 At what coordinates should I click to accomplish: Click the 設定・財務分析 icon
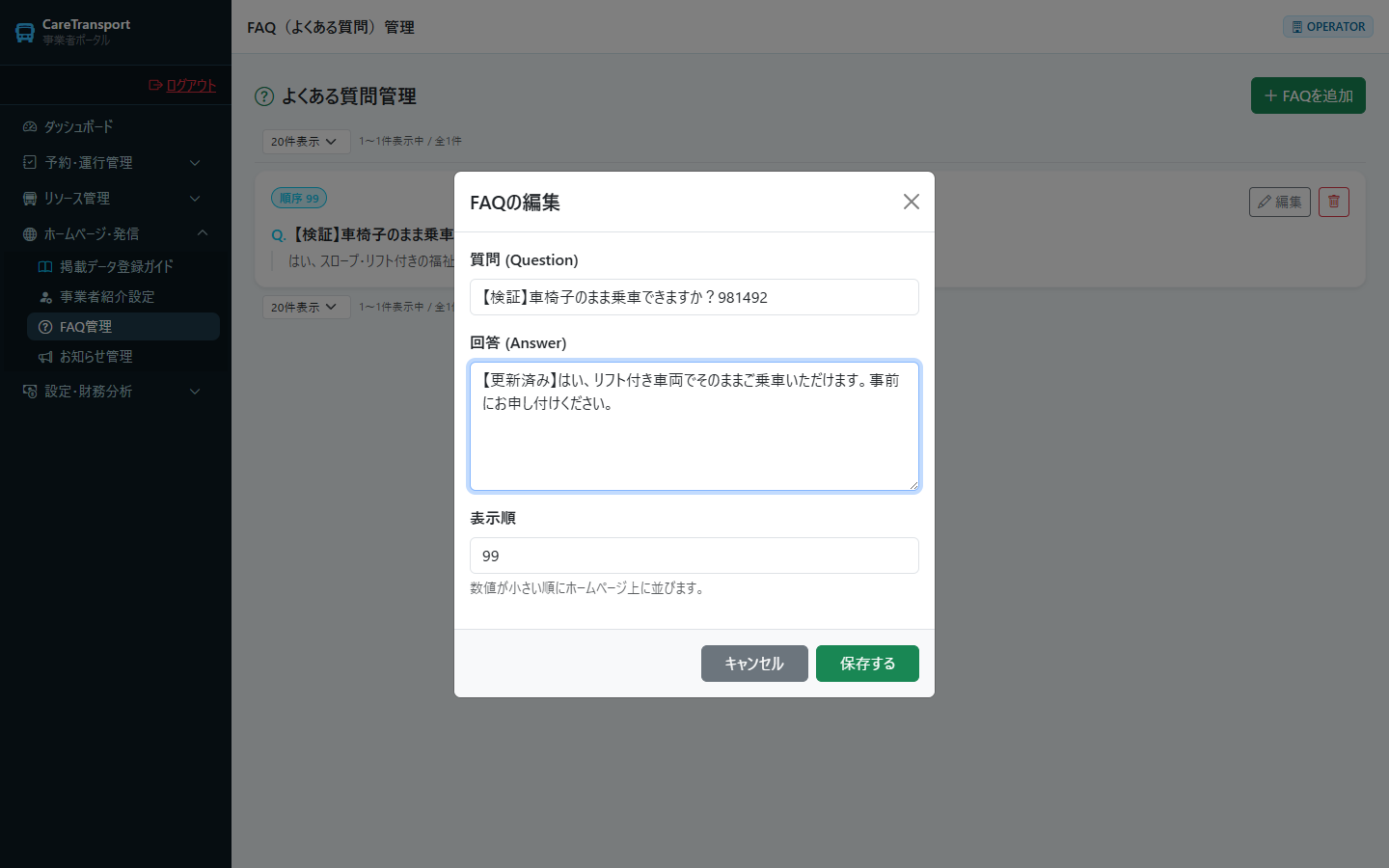tap(30, 391)
